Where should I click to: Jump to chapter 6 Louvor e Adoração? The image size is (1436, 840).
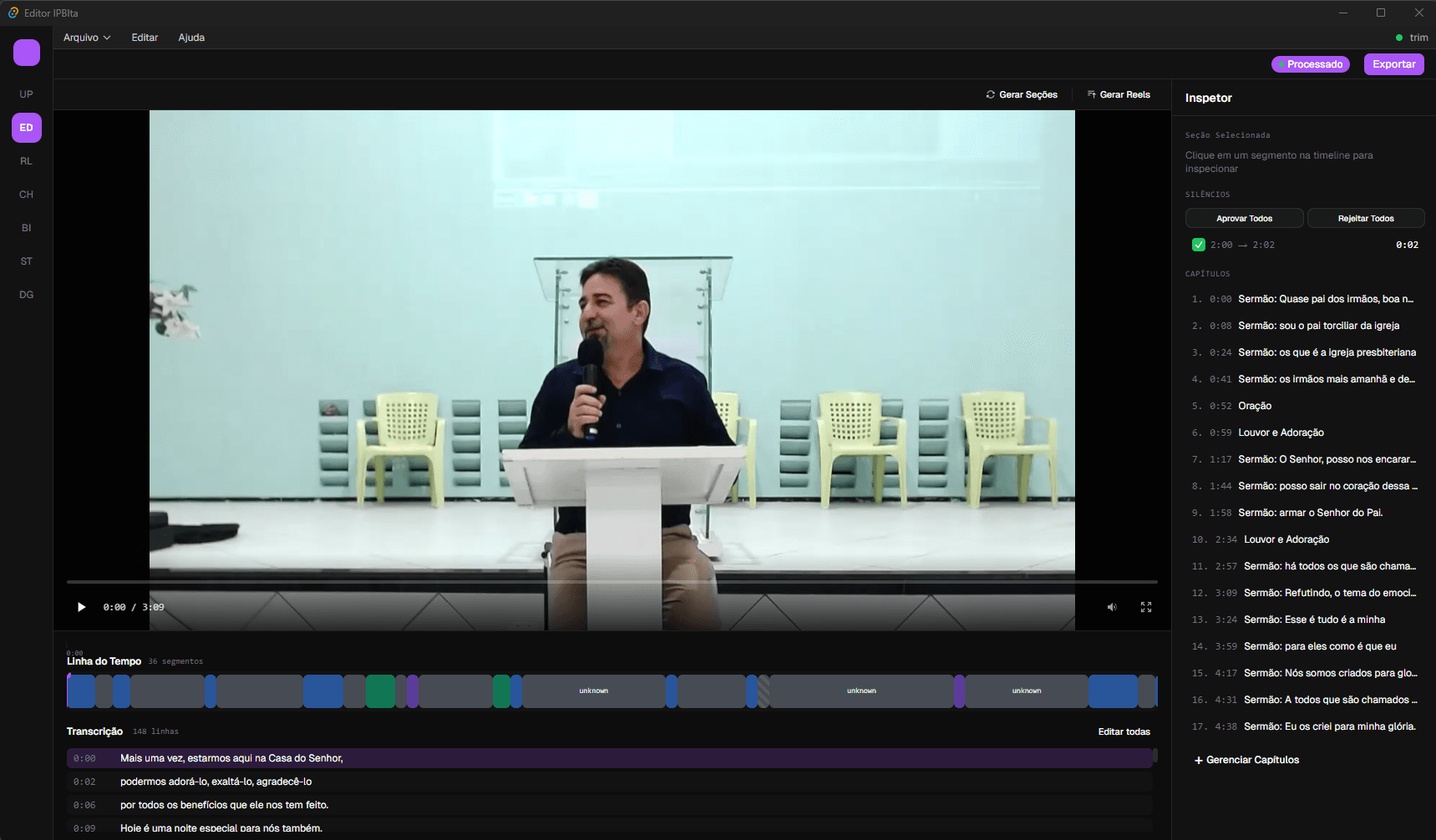tap(1304, 433)
